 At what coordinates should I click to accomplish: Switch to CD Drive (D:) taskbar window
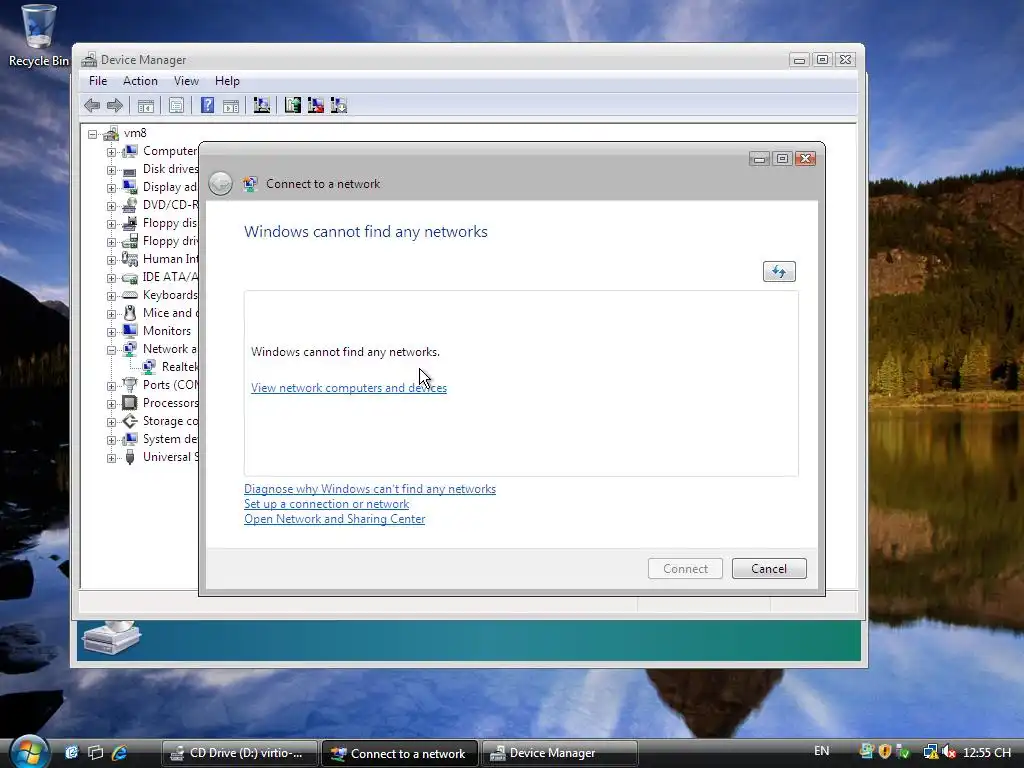tap(240, 753)
